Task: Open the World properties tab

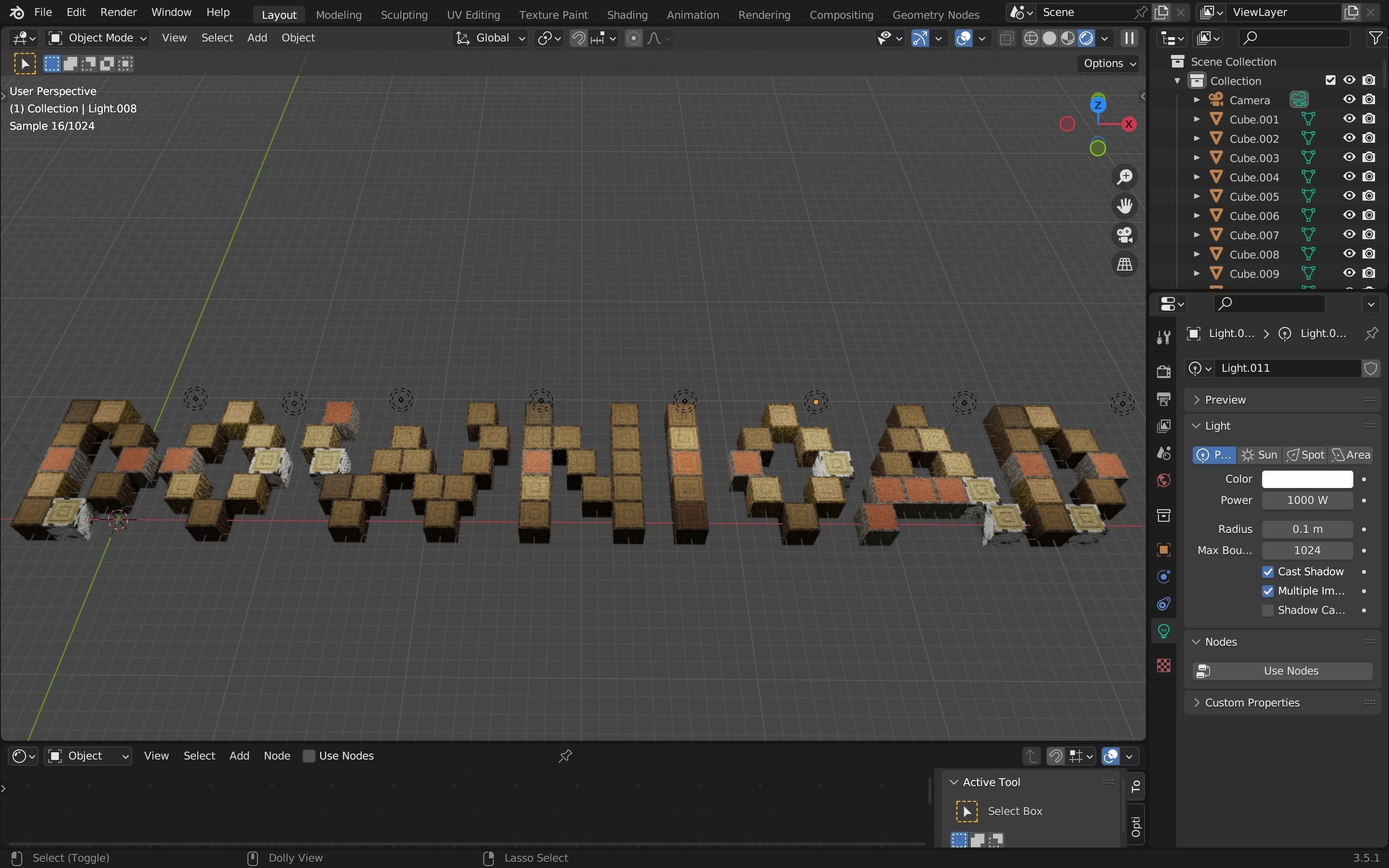Action: click(1163, 480)
